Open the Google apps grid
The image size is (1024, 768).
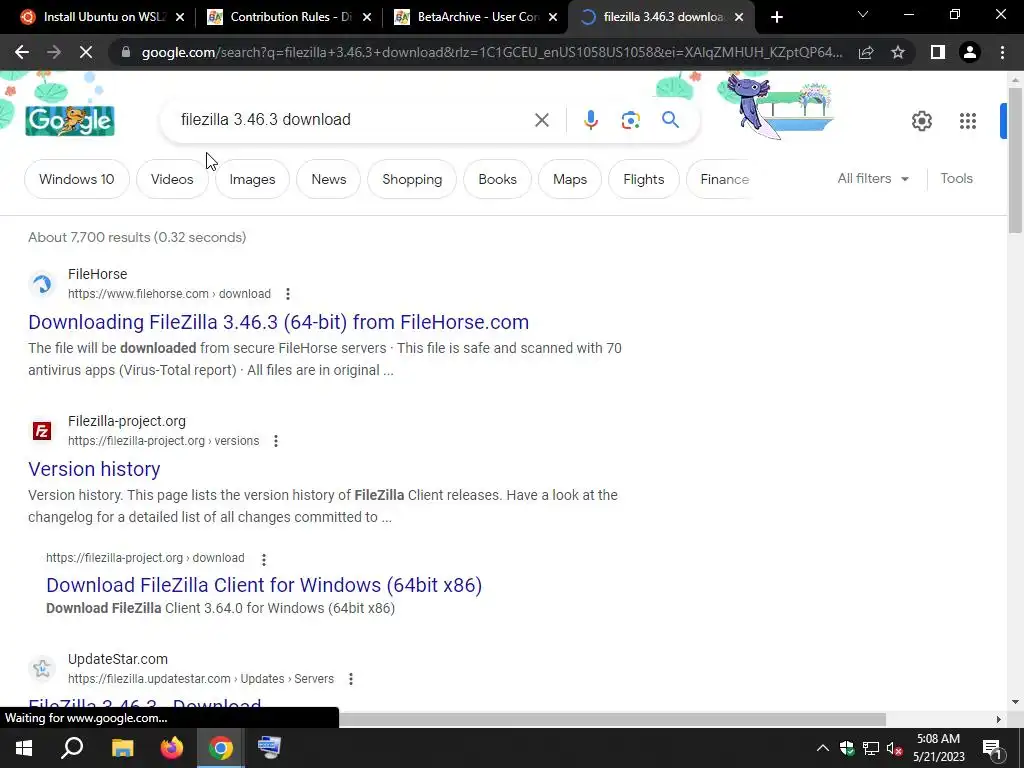[x=968, y=121]
